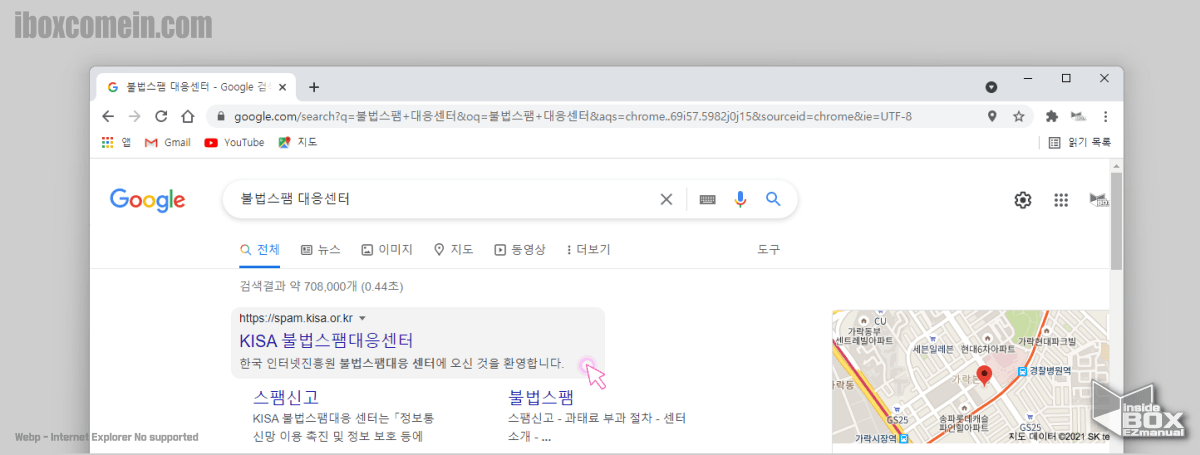The height and width of the screenshot is (455, 1200).
Task: Open Google settings gear
Action: coord(1023,200)
